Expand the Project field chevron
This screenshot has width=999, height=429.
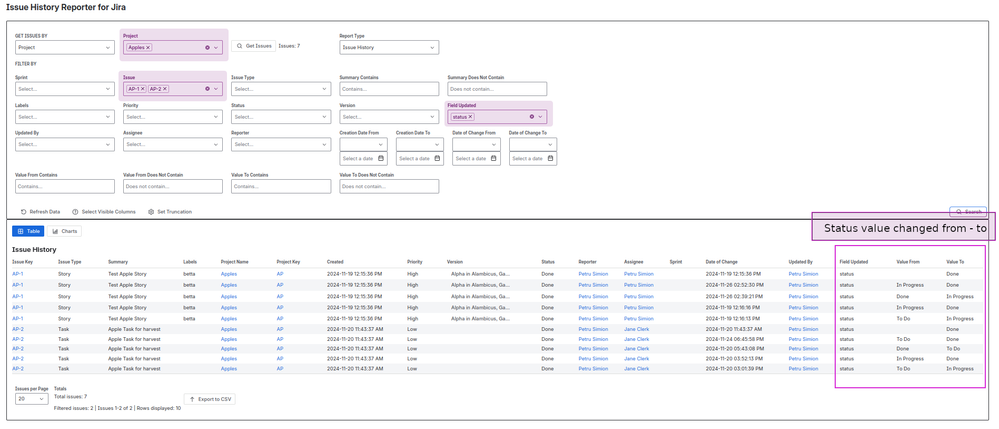(x=216, y=48)
